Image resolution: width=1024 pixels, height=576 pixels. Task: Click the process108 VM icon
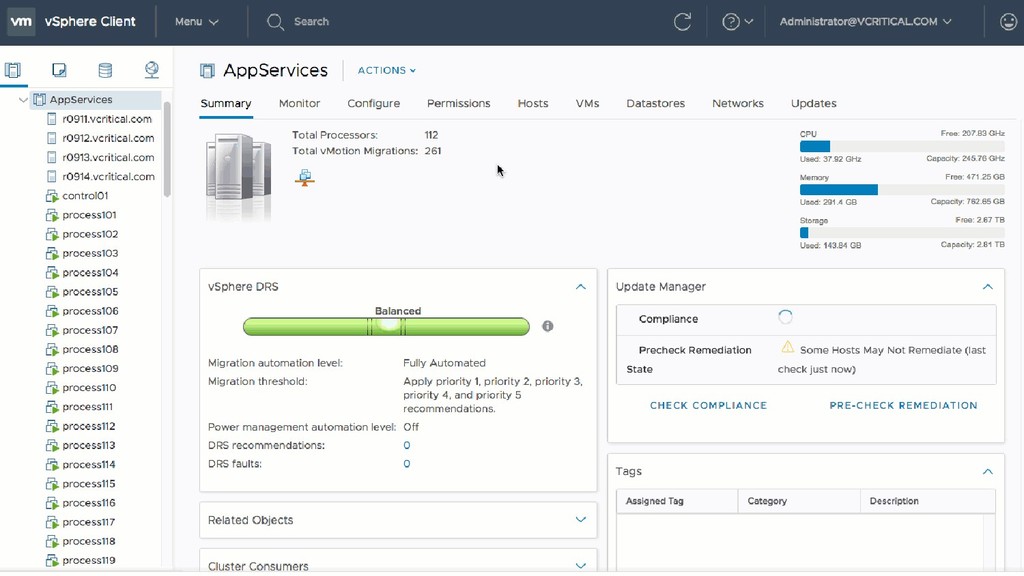coord(52,349)
